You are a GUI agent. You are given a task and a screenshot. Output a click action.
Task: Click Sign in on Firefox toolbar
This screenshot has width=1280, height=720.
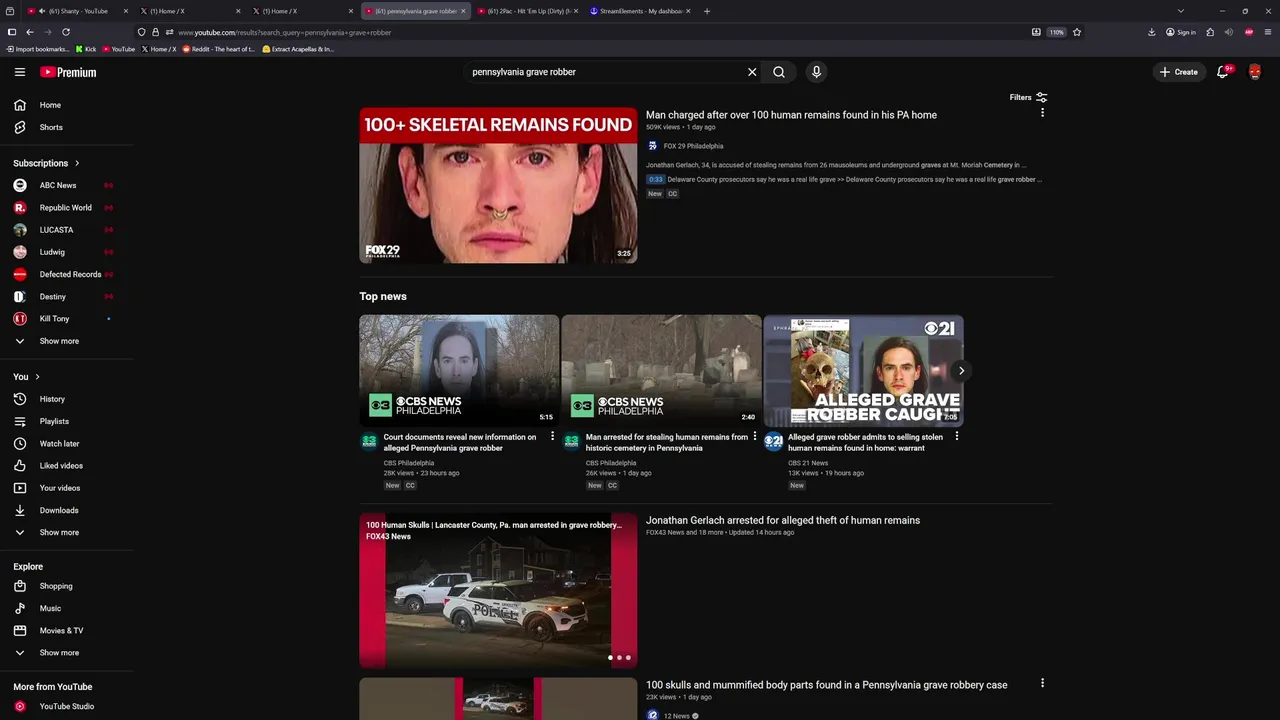click(x=1180, y=32)
